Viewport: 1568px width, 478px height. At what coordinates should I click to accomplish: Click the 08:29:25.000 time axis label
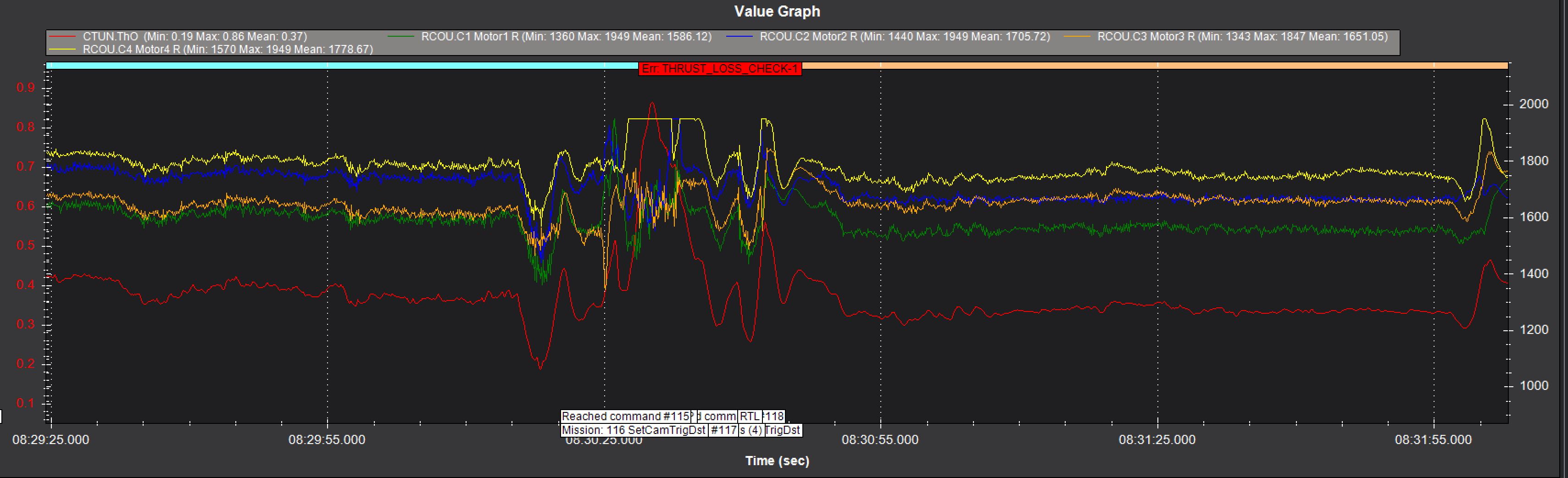(50, 439)
